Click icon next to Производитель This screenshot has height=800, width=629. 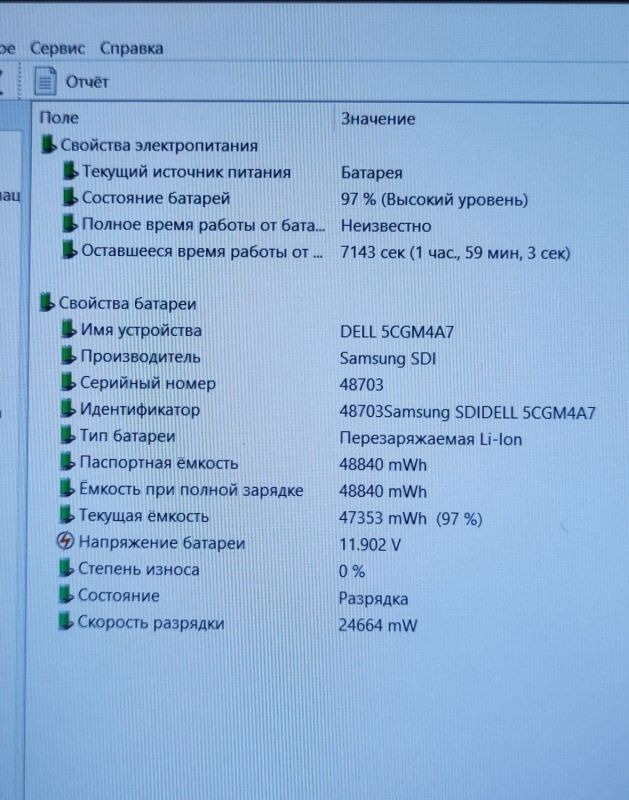pos(68,356)
